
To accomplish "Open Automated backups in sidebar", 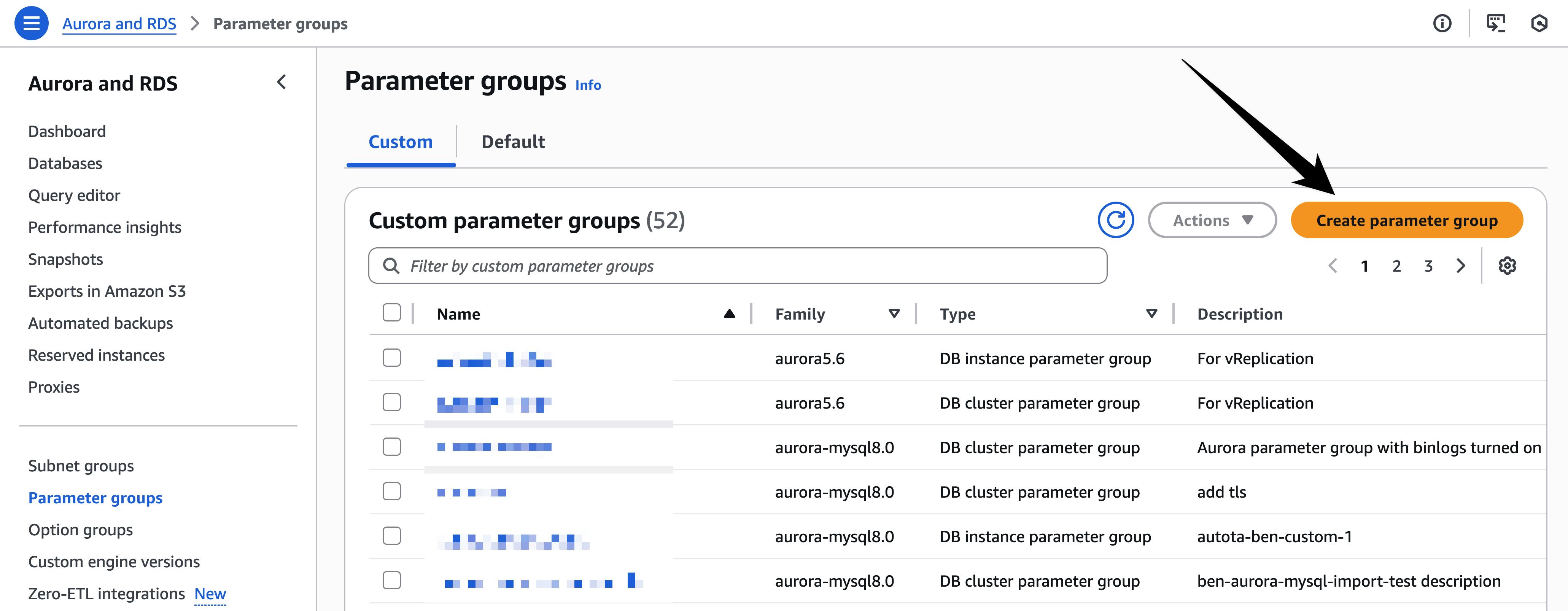I will click(100, 323).
